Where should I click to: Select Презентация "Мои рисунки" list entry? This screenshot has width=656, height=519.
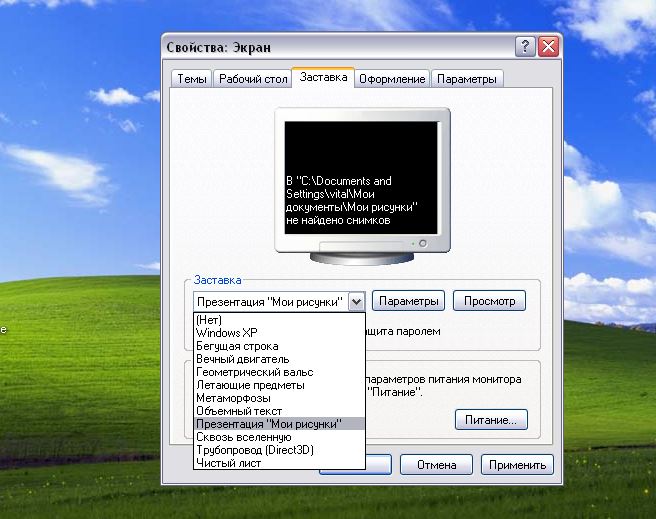pos(279,424)
